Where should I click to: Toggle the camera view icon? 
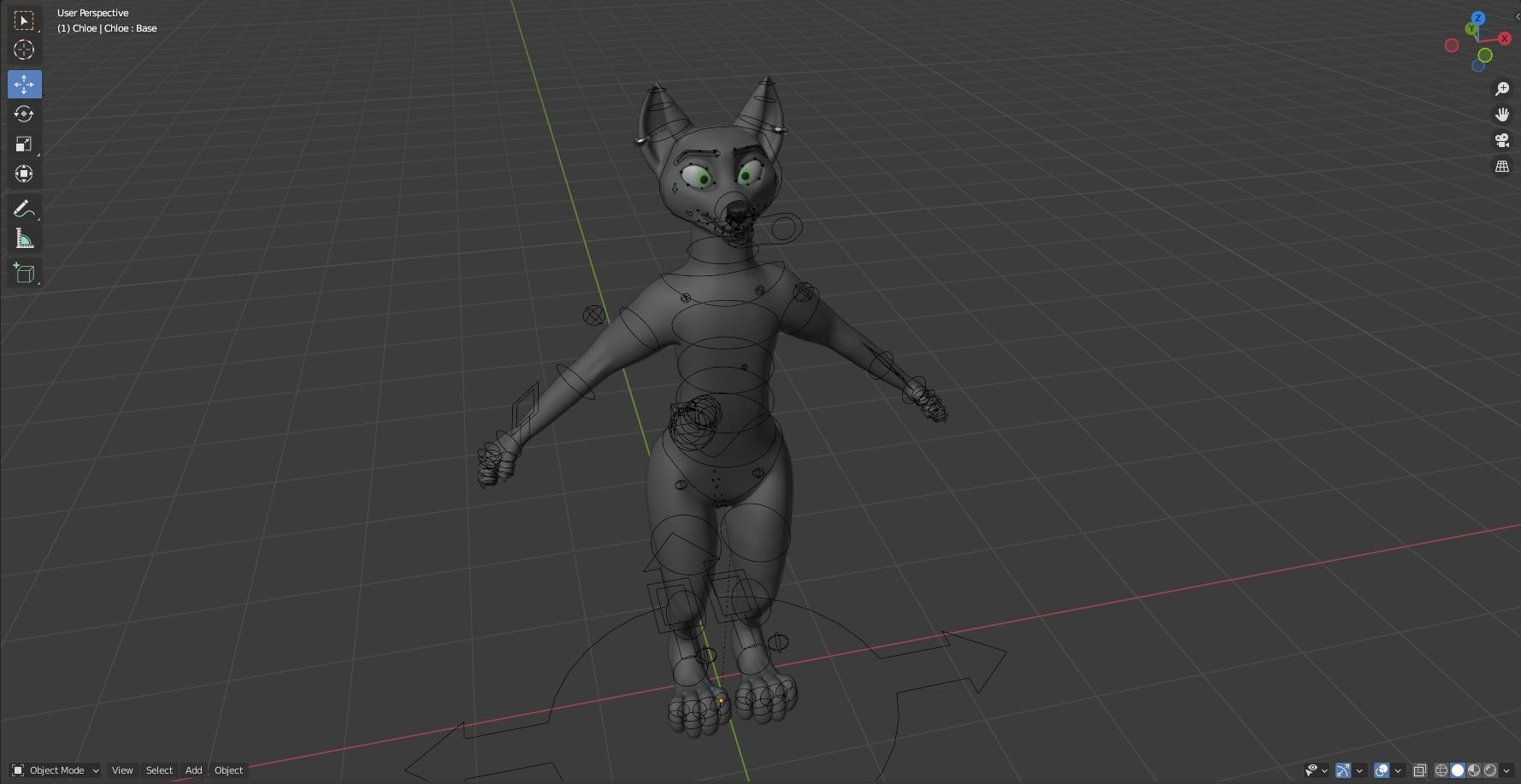pos(1502,140)
